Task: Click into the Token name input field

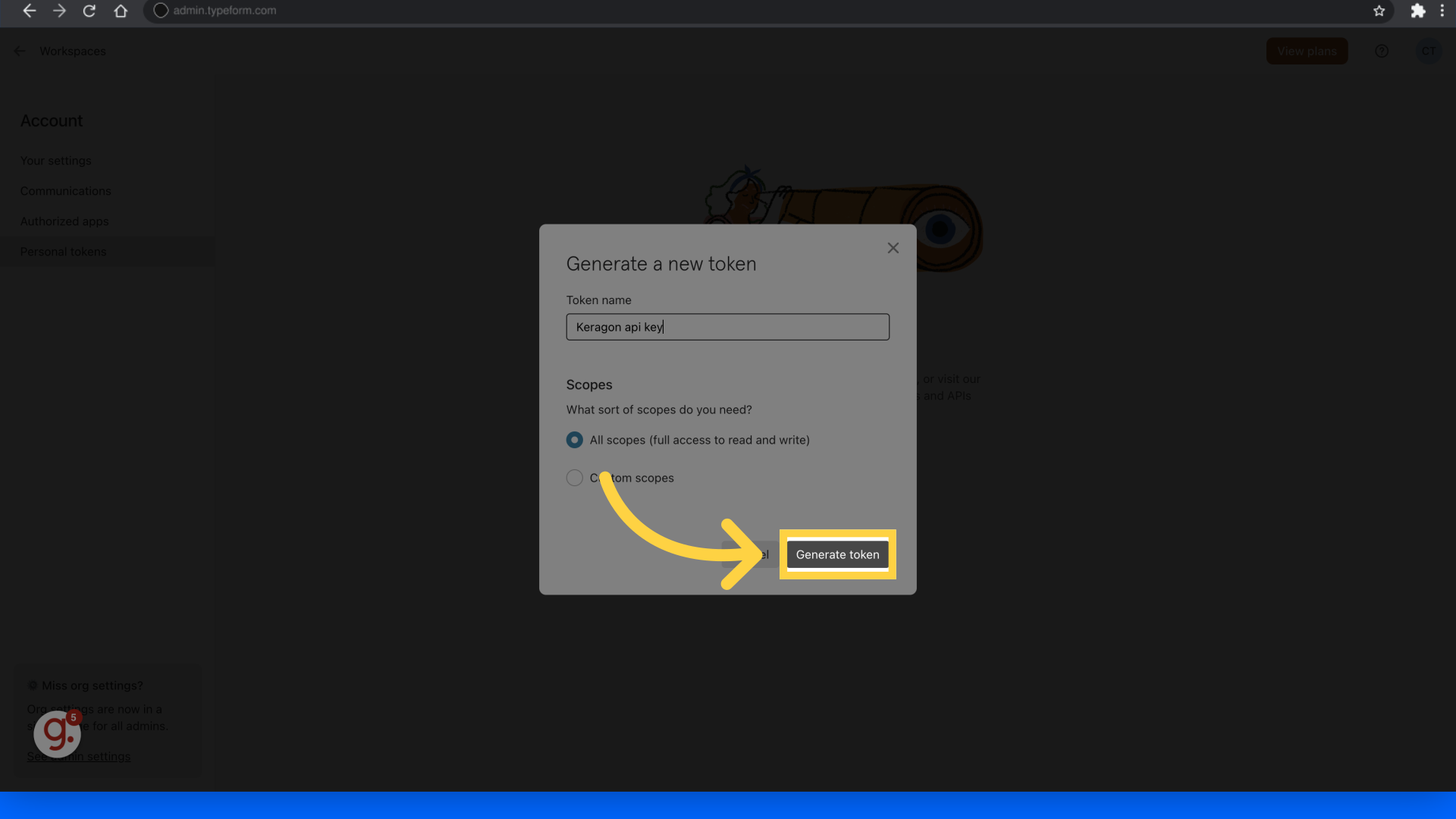Action: [727, 327]
